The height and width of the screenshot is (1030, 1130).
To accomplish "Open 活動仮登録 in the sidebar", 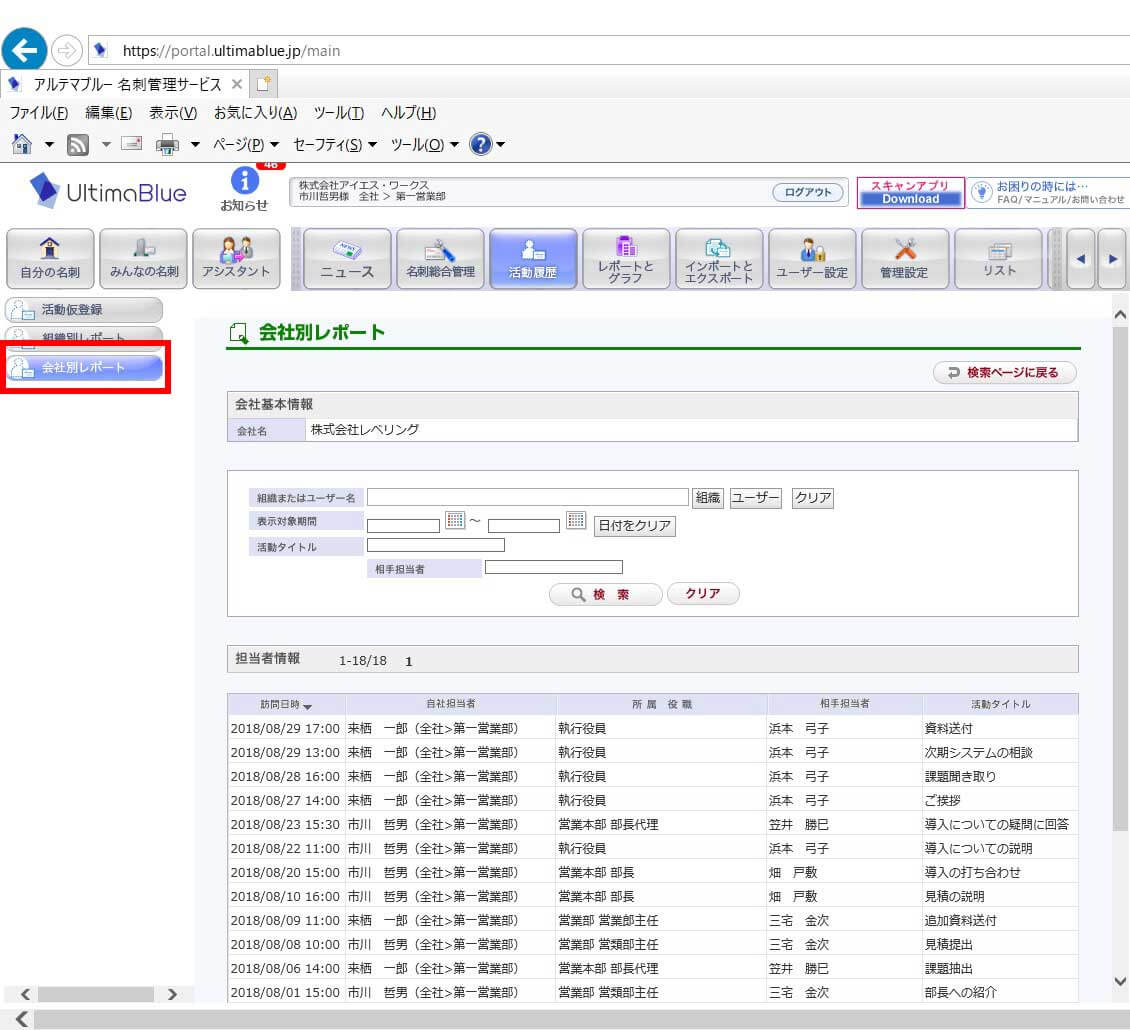I will (84, 310).
